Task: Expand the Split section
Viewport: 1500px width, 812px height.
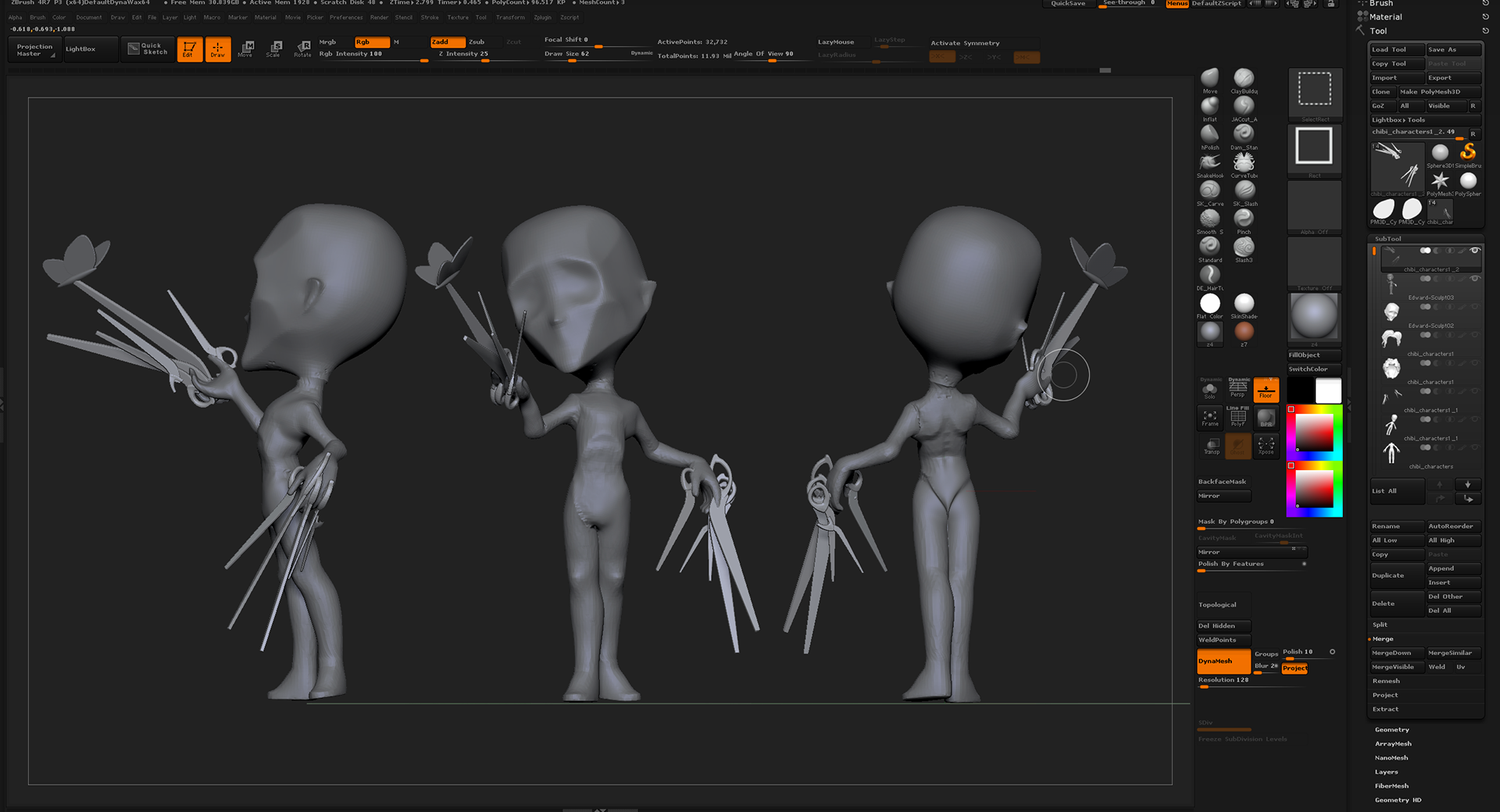Action: click(x=1380, y=625)
